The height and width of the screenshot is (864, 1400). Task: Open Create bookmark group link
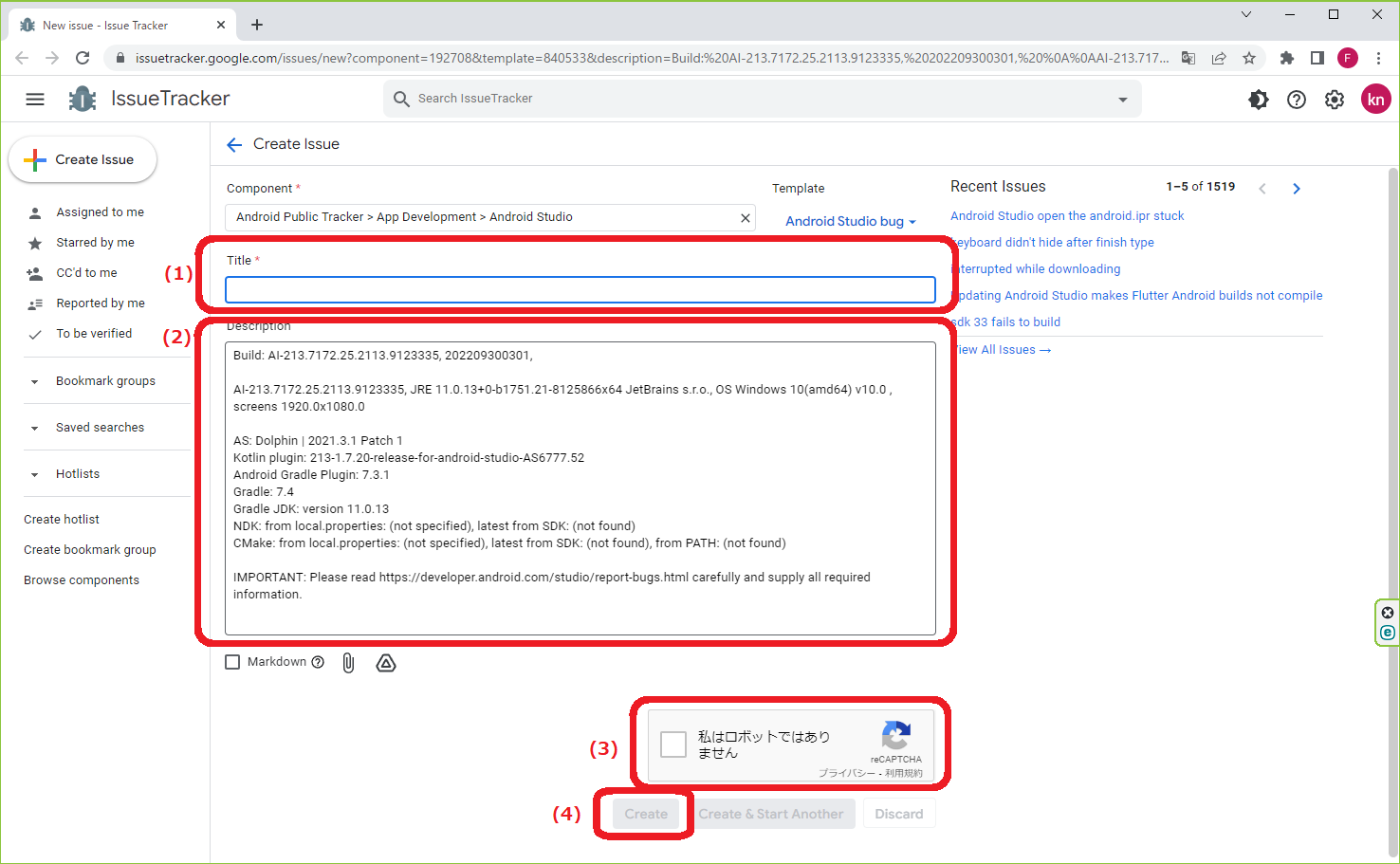(x=90, y=550)
